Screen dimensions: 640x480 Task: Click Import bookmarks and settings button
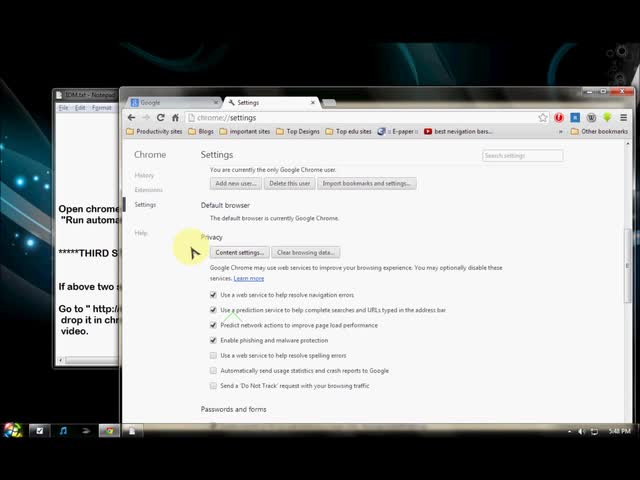click(x=367, y=183)
